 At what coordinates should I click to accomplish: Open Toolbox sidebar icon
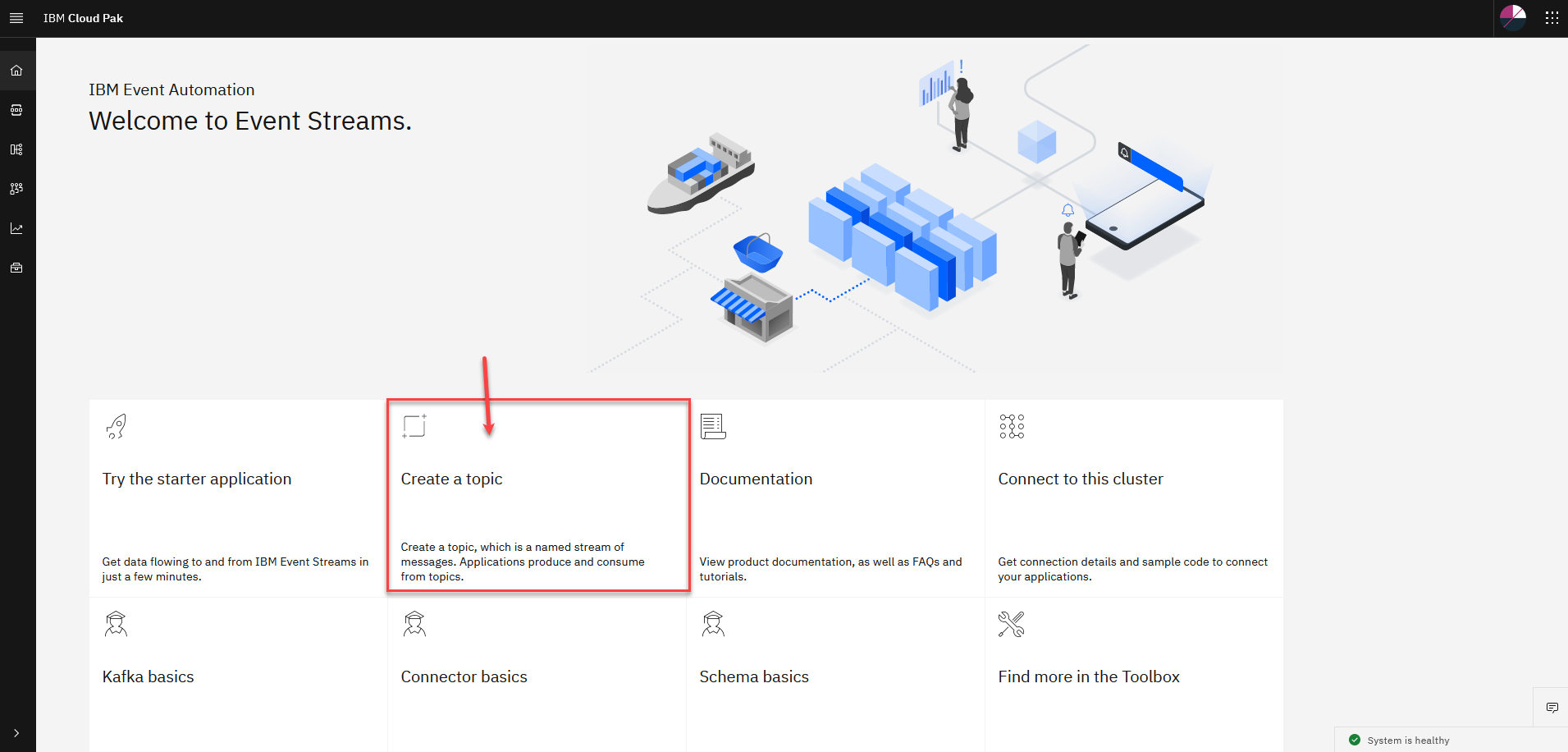(x=16, y=268)
